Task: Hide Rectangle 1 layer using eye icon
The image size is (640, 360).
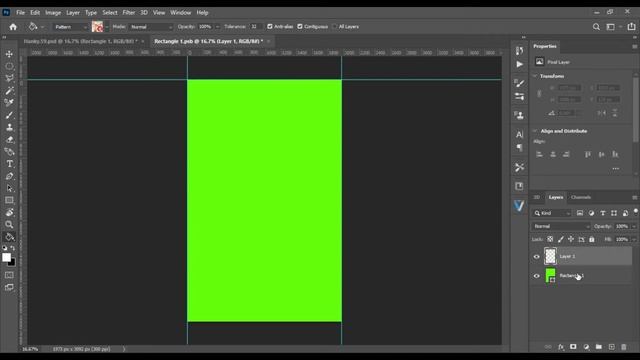Action: point(537,276)
